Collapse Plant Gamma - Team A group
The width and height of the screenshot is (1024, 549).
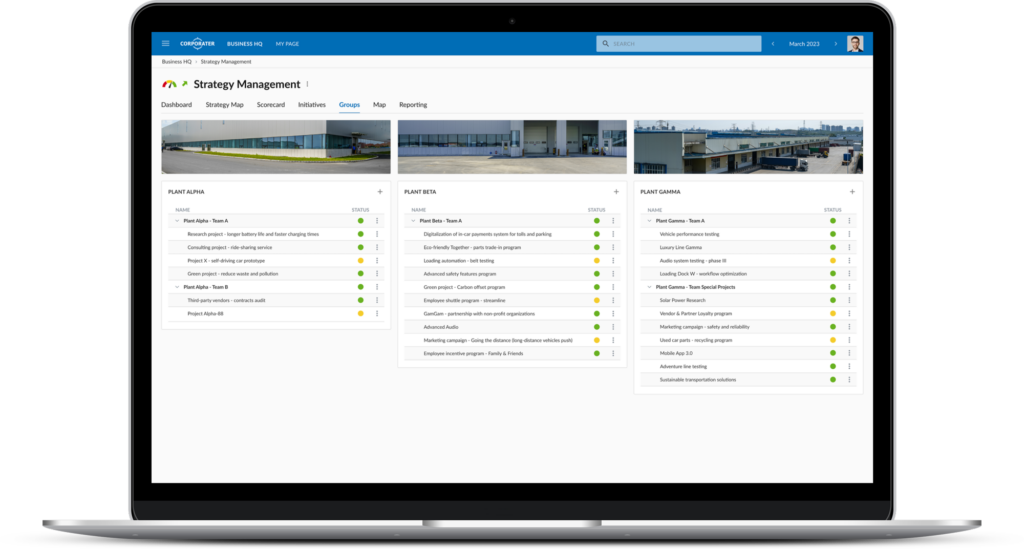[649, 221]
